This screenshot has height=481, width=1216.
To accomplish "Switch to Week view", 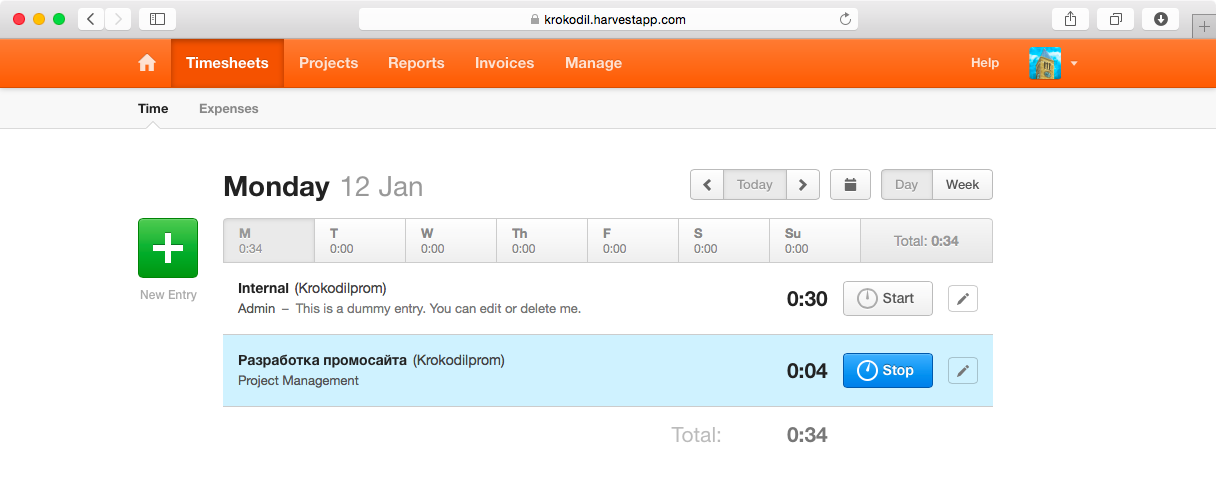I will pos(962,185).
